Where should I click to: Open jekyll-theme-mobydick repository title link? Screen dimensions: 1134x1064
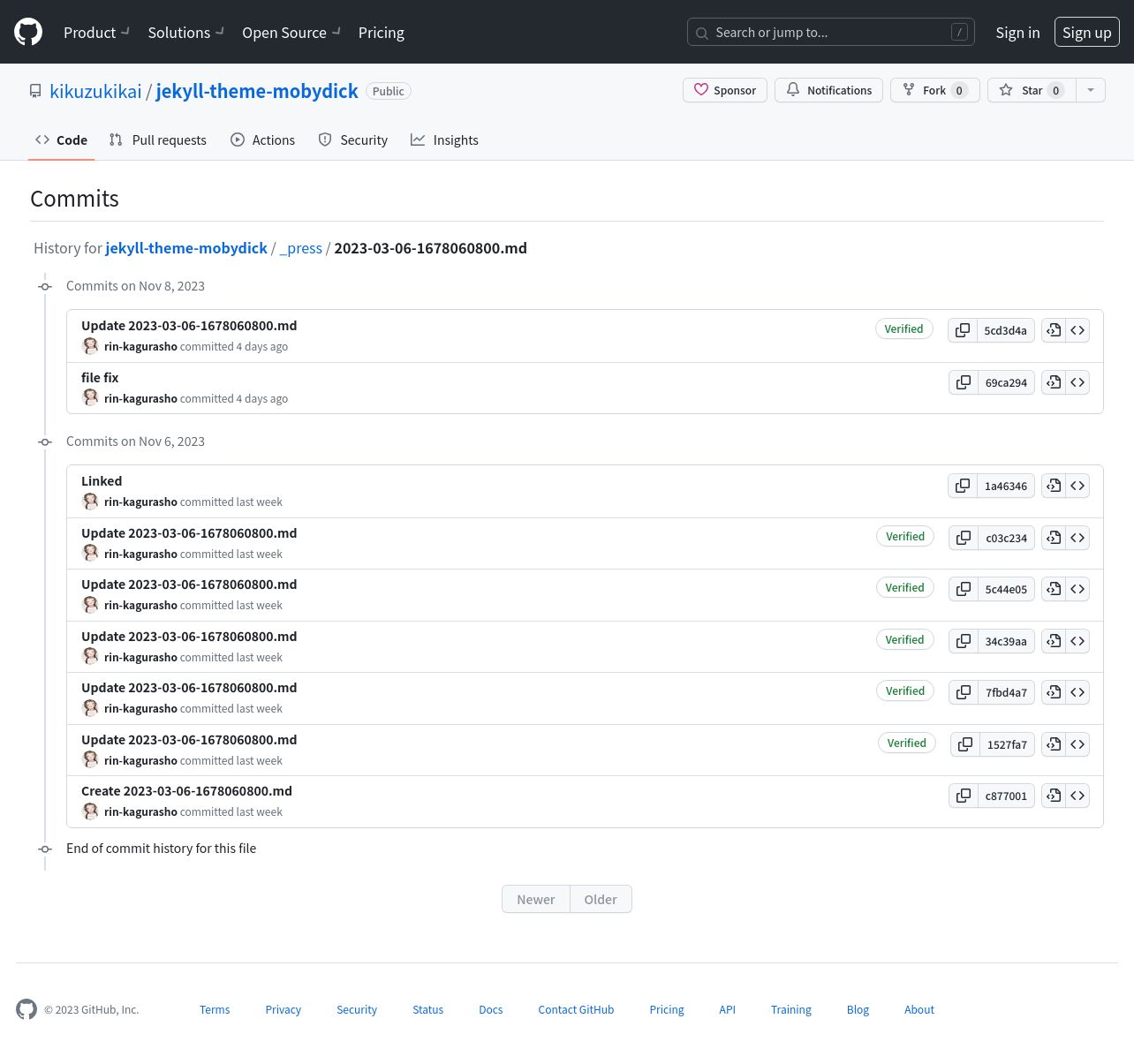point(257,91)
